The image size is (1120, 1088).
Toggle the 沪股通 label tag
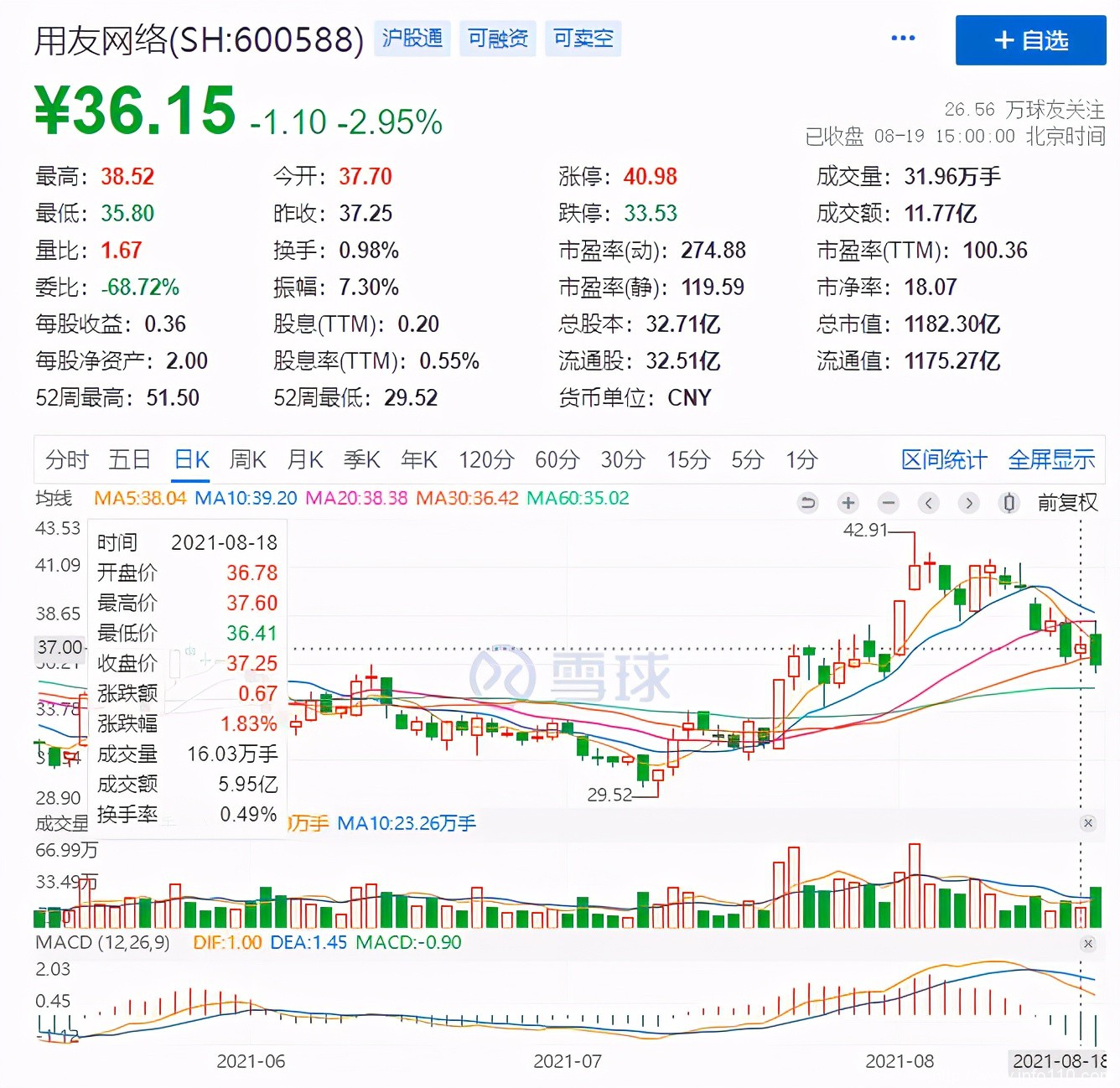[412, 38]
